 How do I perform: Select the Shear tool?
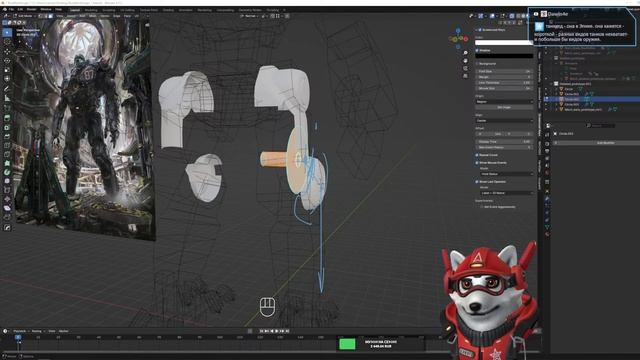[x=7, y=208]
